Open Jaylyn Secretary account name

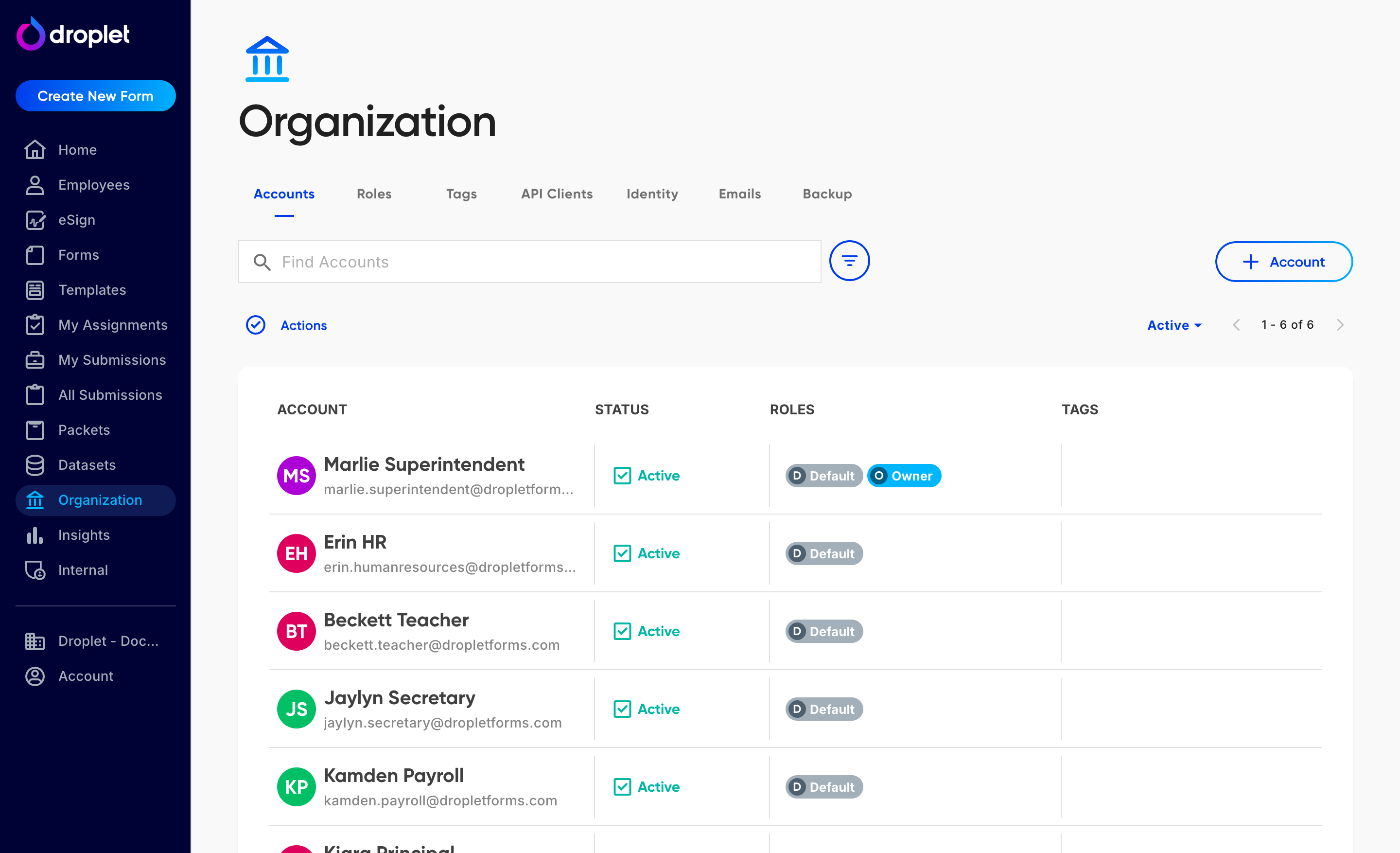coord(400,698)
